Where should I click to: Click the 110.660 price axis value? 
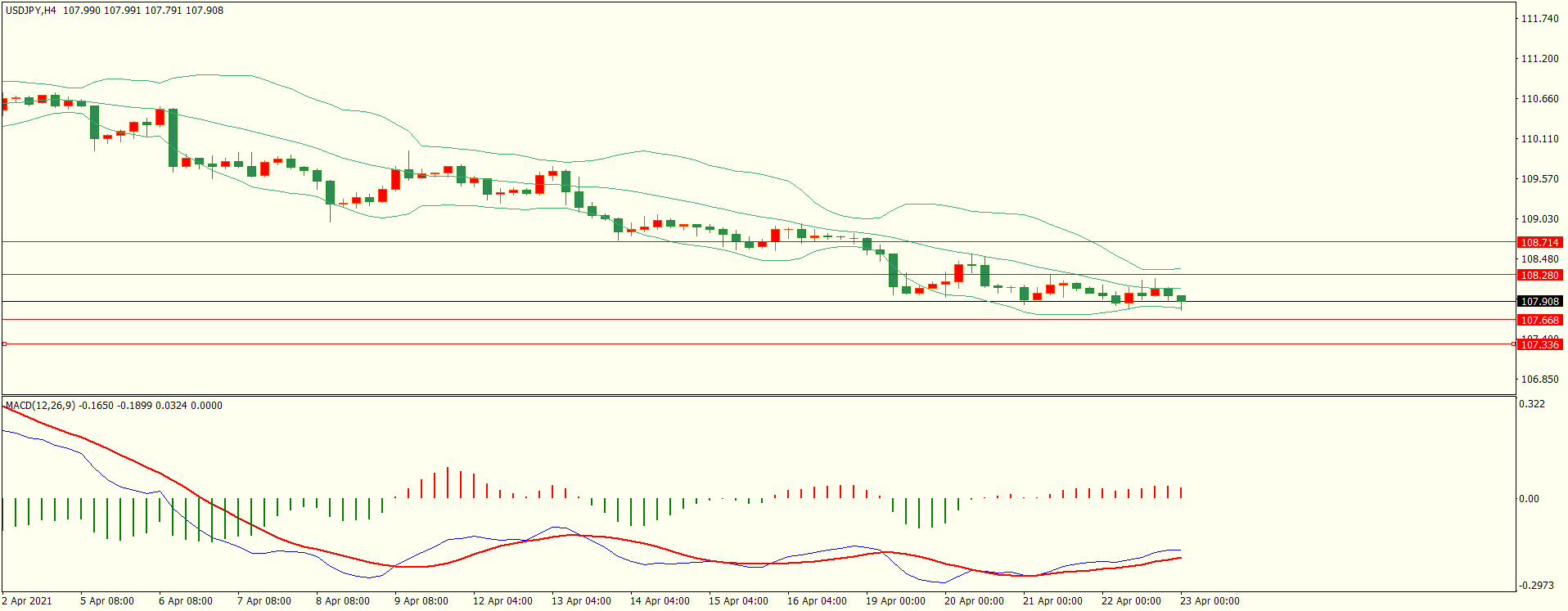pos(1539,99)
